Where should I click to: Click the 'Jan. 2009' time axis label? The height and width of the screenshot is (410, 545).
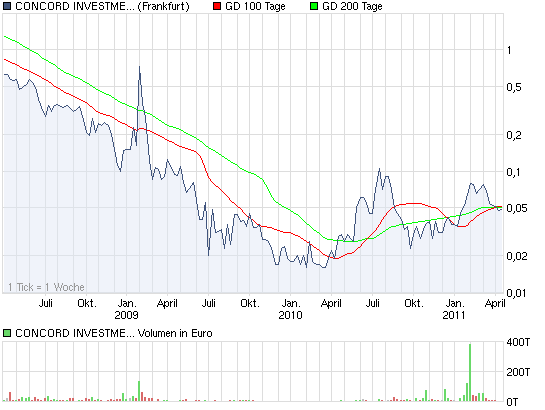(x=127, y=309)
